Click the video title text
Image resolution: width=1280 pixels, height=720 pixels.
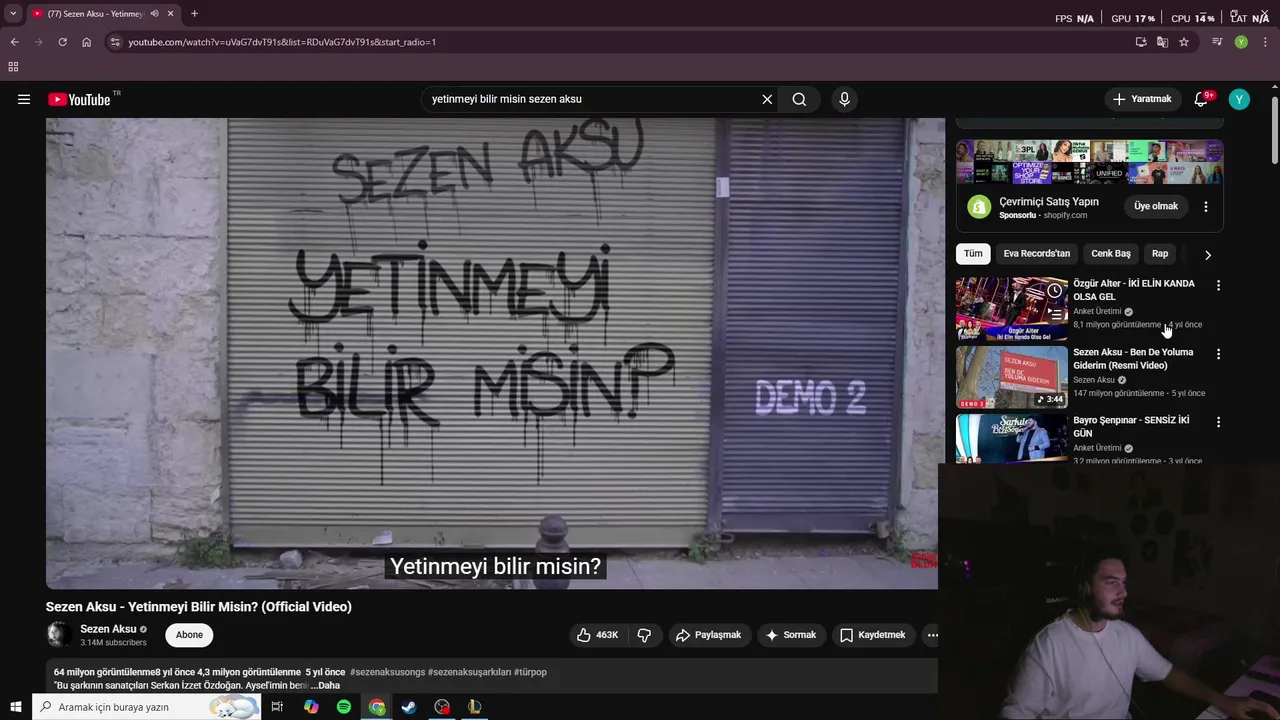pos(199,607)
